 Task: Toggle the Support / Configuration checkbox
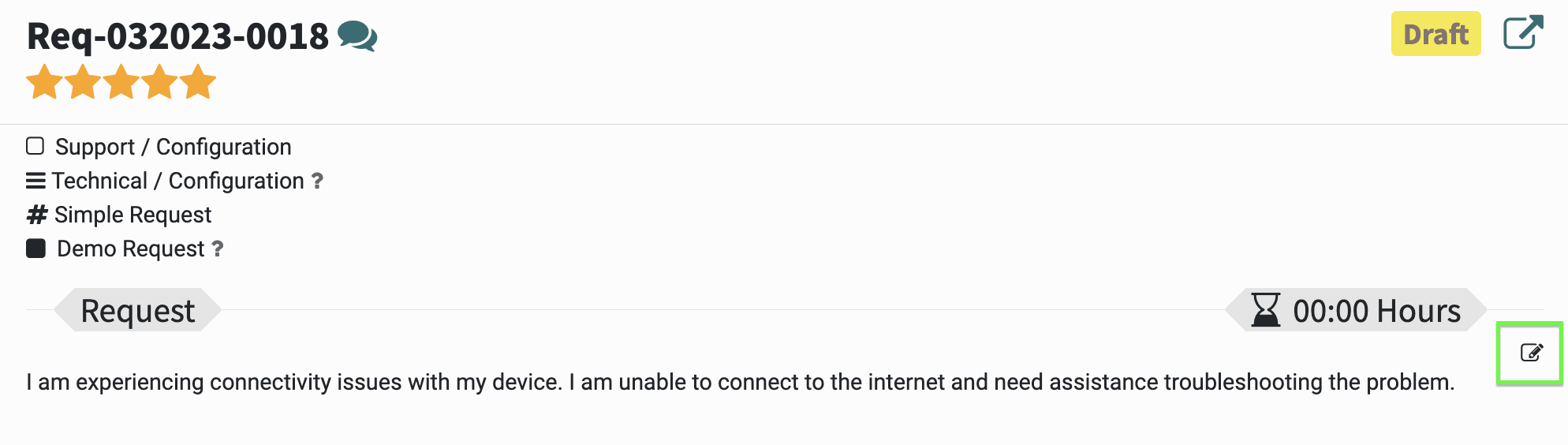click(x=35, y=146)
